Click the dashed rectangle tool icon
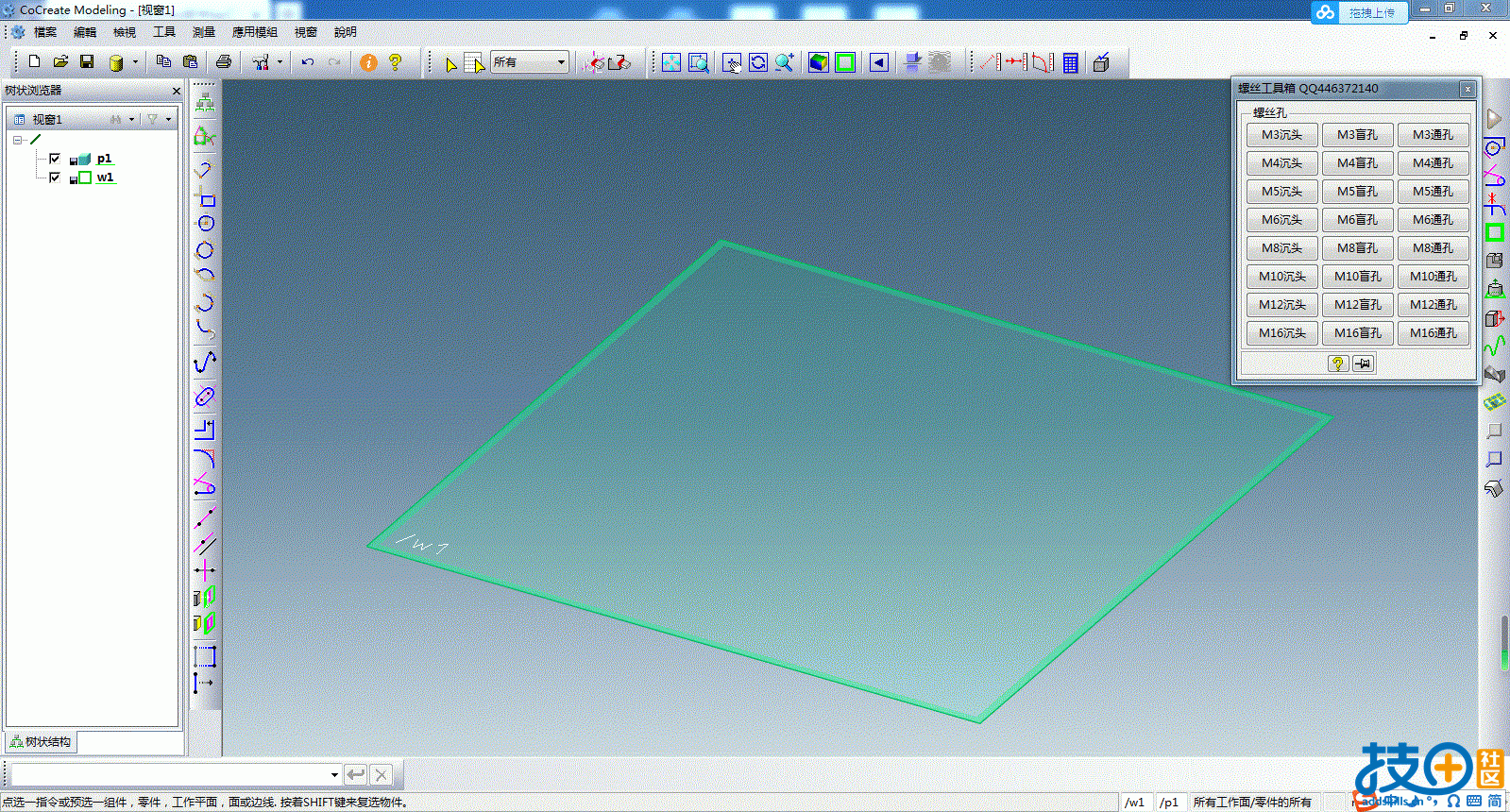The height and width of the screenshot is (812, 1510). click(x=205, y=655)
